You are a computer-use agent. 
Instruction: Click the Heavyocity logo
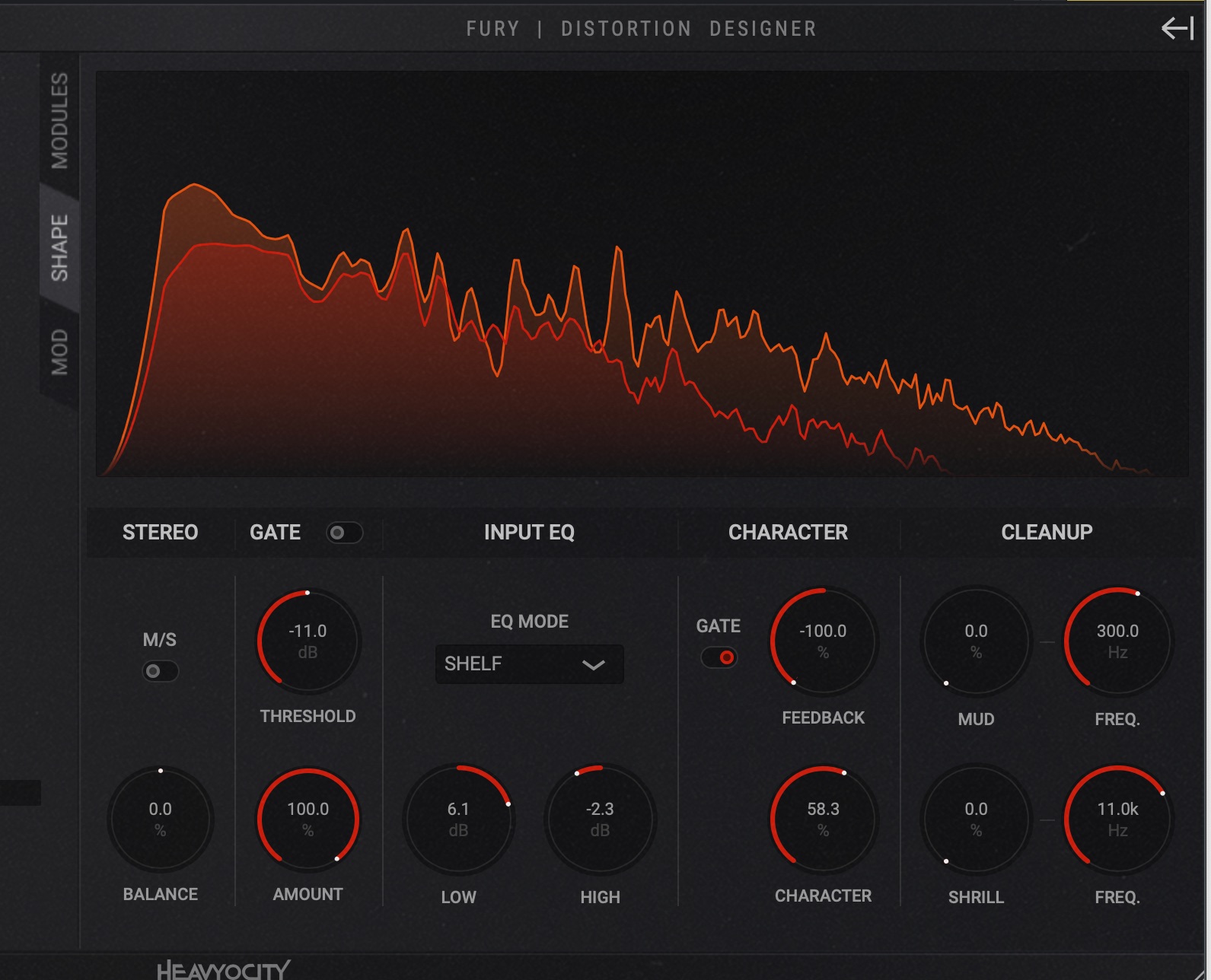223,969
